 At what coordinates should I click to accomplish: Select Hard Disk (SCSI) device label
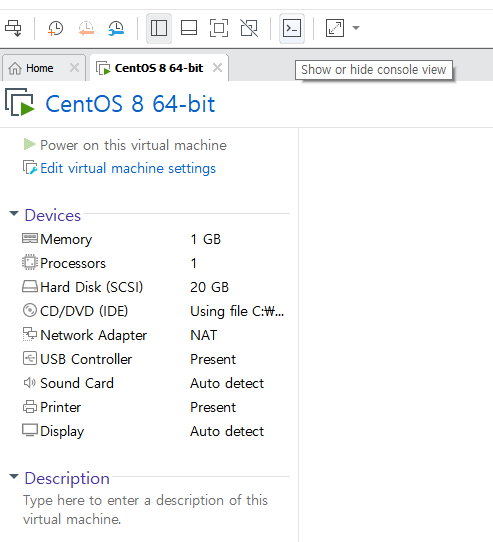point(92,287)
